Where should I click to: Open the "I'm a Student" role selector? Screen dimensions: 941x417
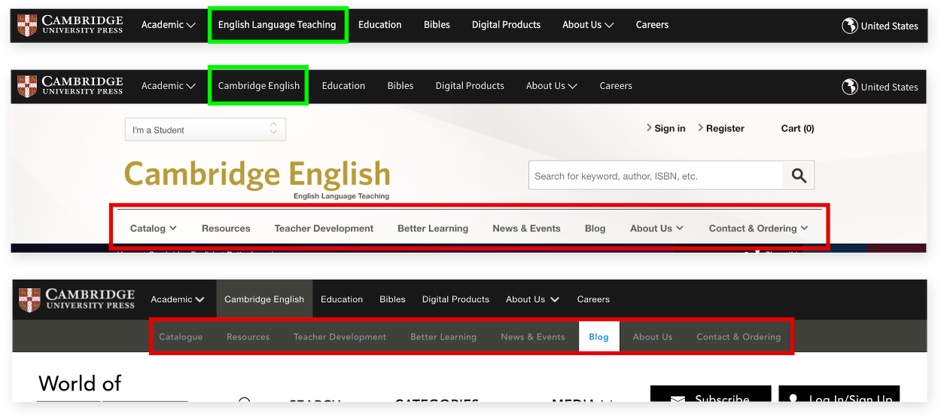click(x=205, y=130)
